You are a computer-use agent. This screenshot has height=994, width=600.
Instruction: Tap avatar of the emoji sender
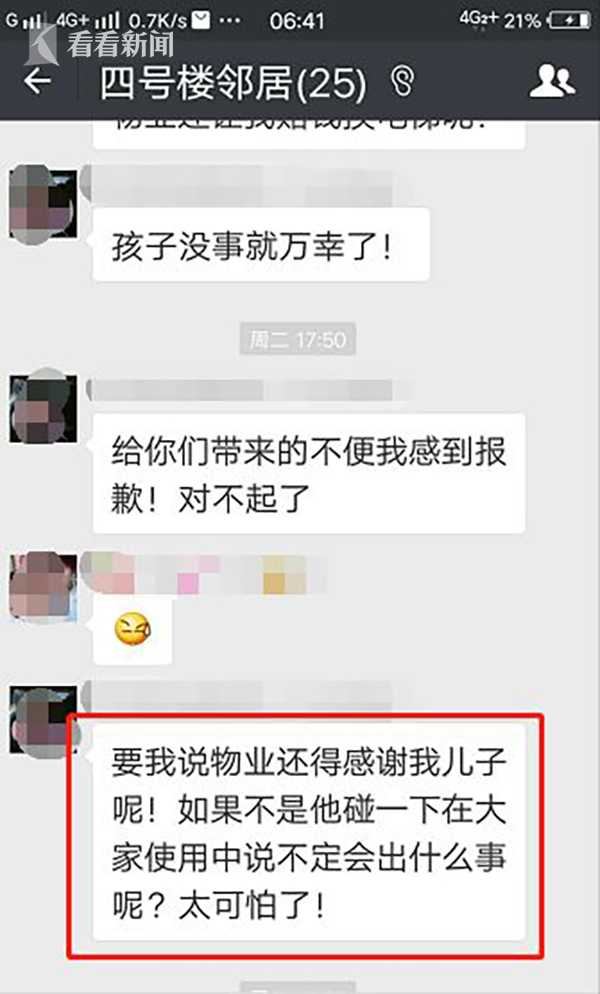click(43, 585)
